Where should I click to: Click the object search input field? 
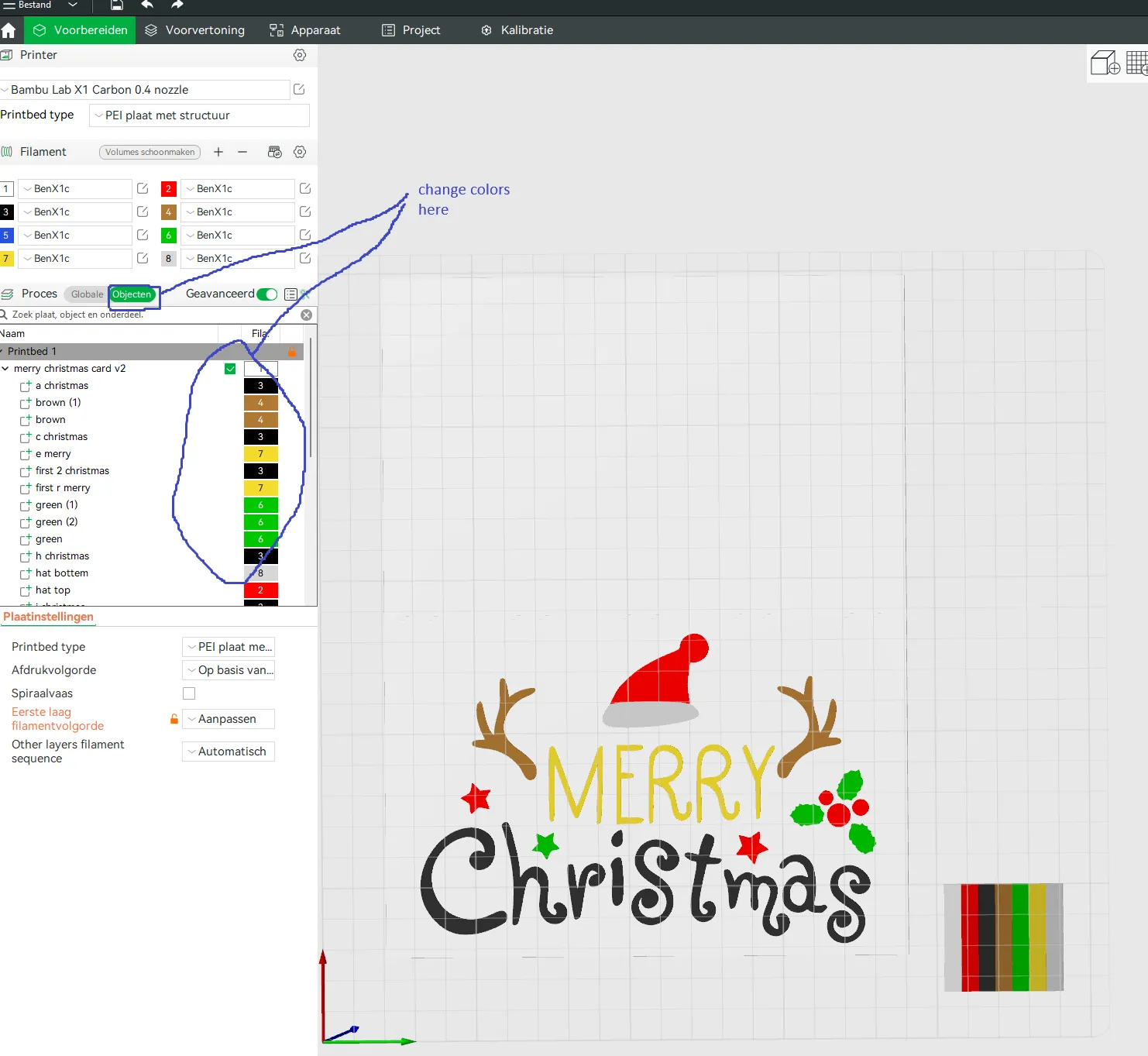tap(151, 315)
